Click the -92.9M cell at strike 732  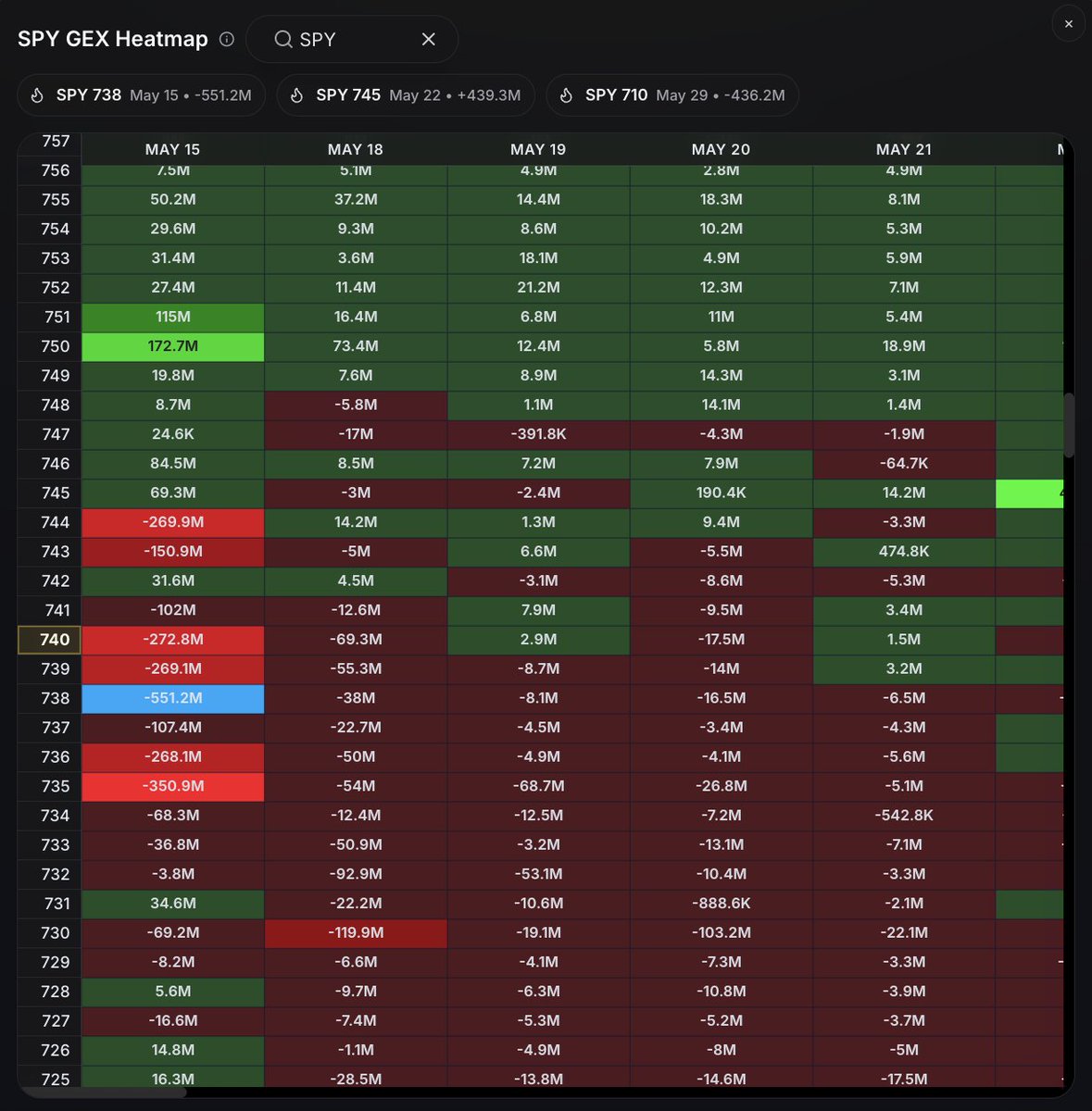pos(356,874)
